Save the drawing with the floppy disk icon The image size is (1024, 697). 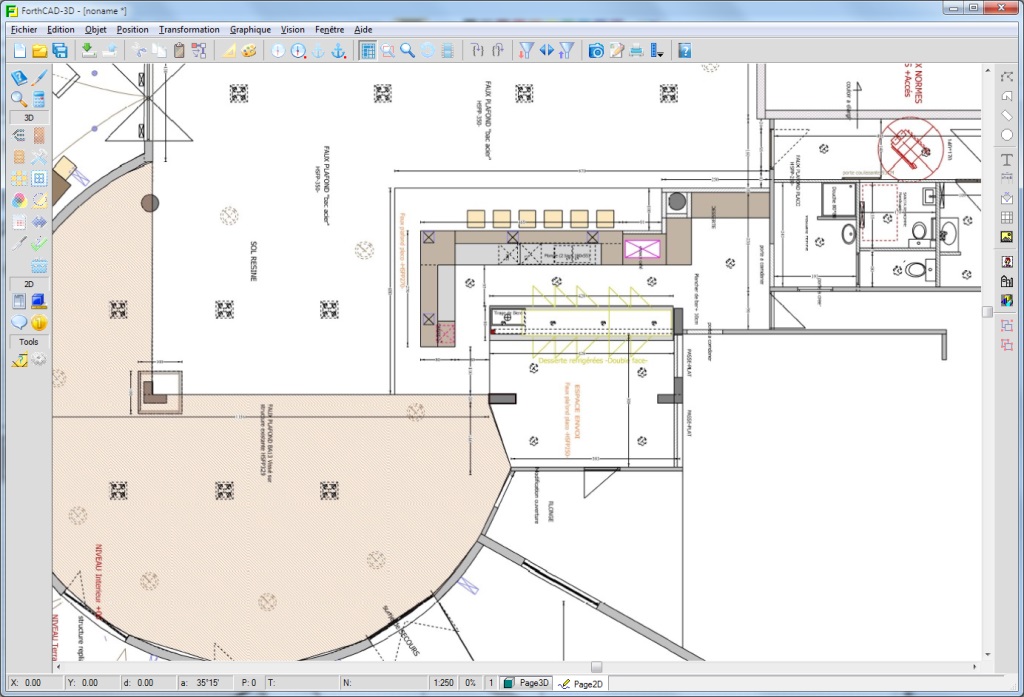pyautogui.click(x=60, y=50)
